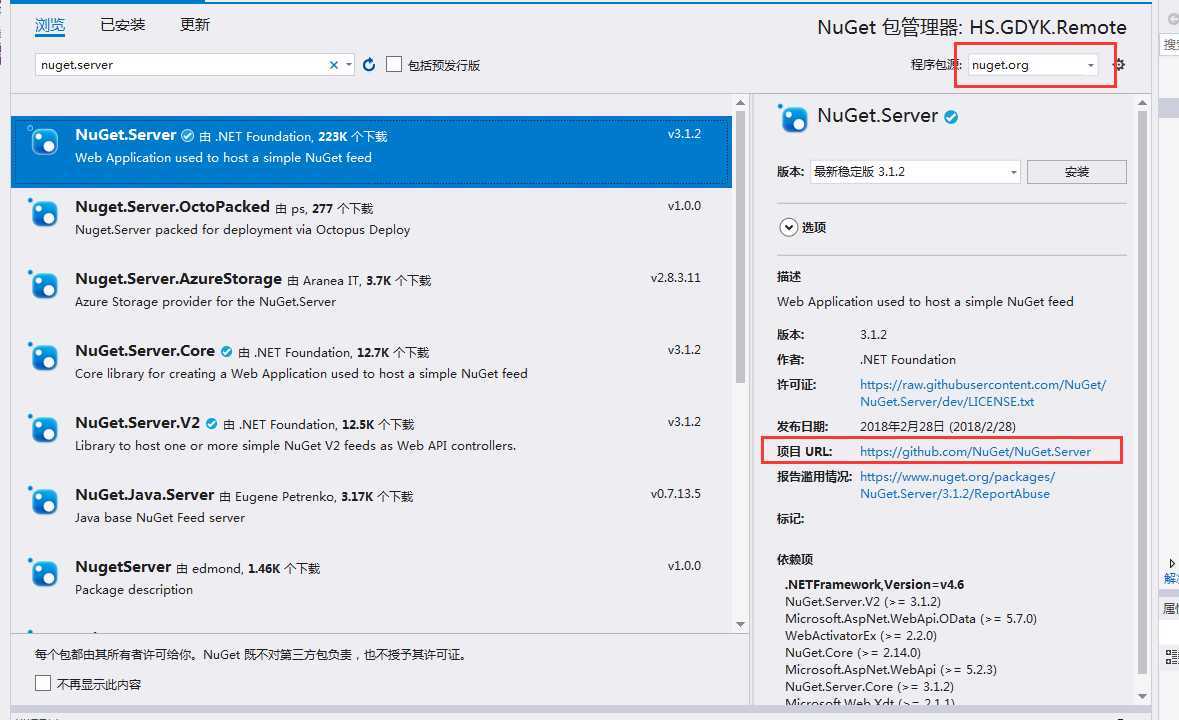Click the NuGet.Java.Server package icon
Screen dimensions: 1179x720
point(43,501)
